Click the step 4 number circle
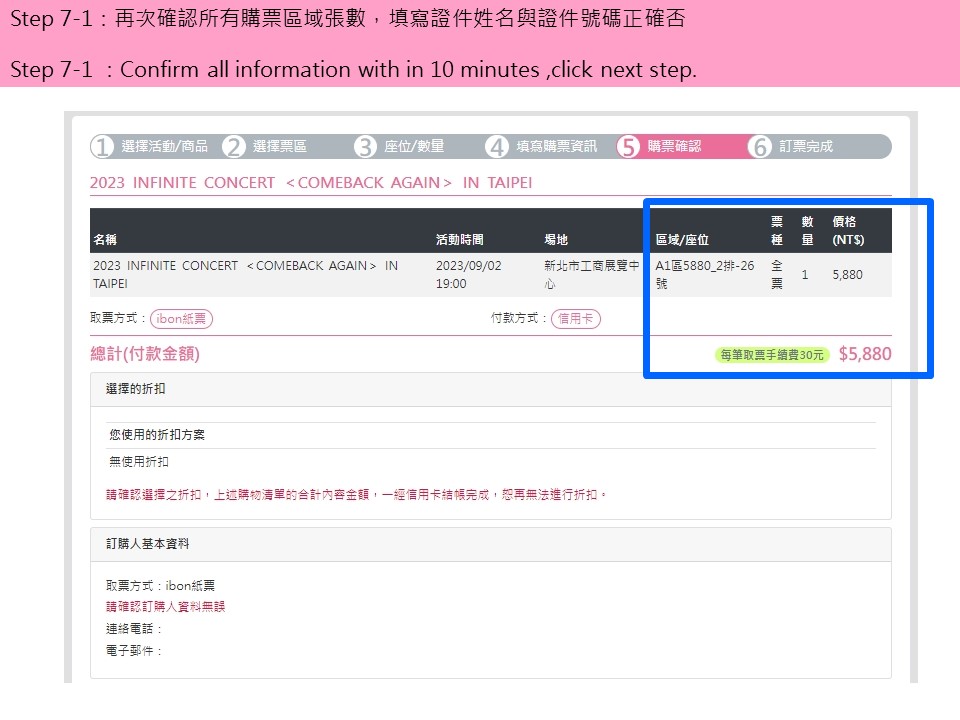The width and height of the screenshot is (960, 720). 497,147
